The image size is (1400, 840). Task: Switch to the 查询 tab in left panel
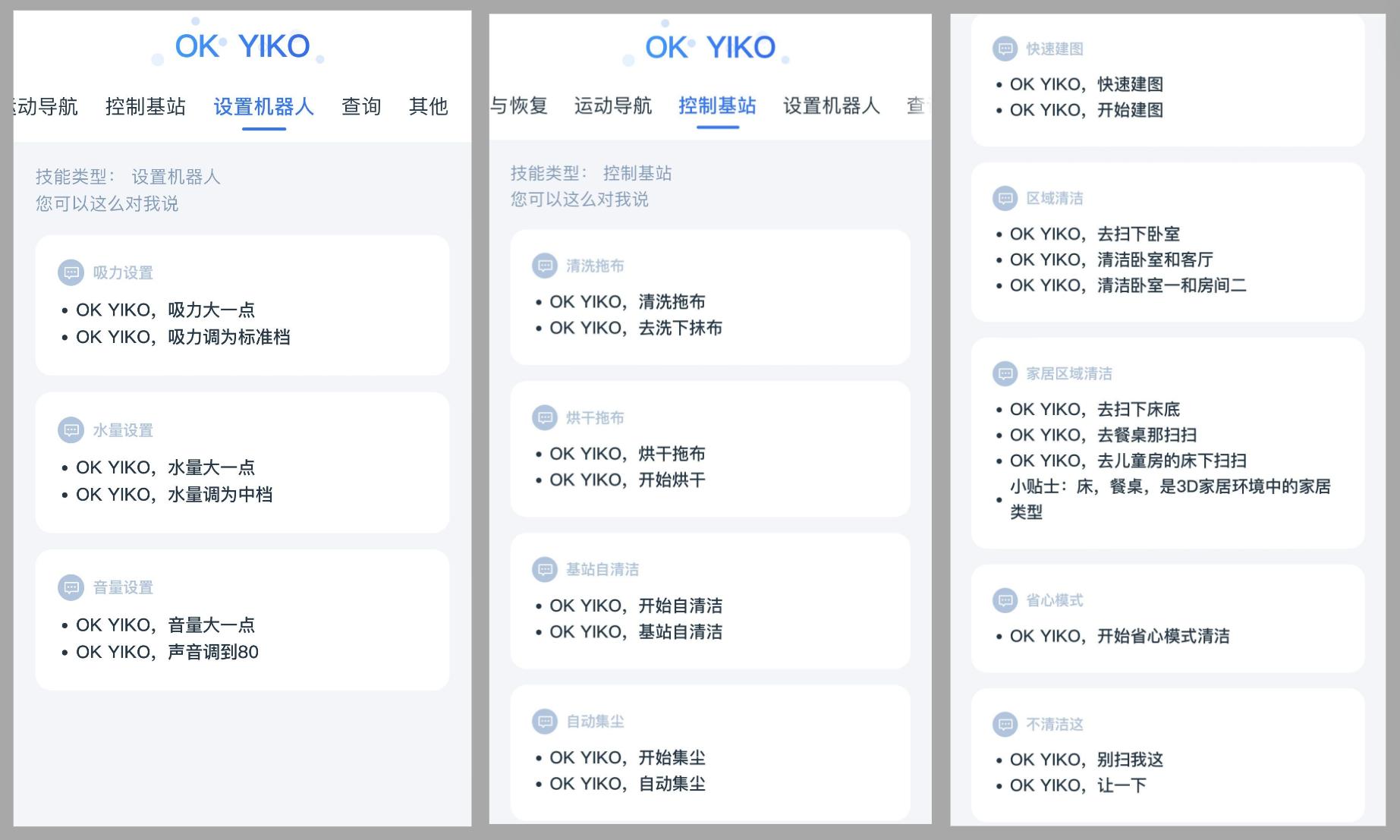361,106
